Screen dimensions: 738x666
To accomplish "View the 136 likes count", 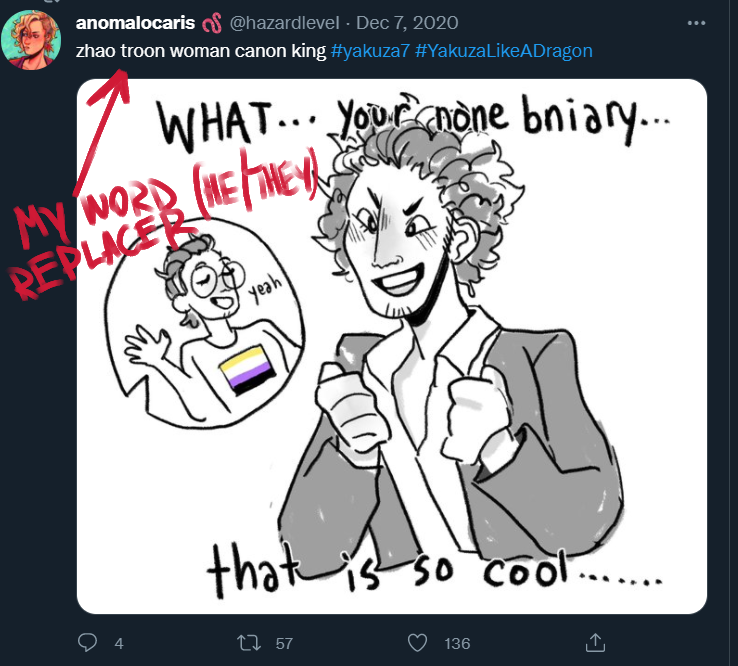I will tap(457, 643).
